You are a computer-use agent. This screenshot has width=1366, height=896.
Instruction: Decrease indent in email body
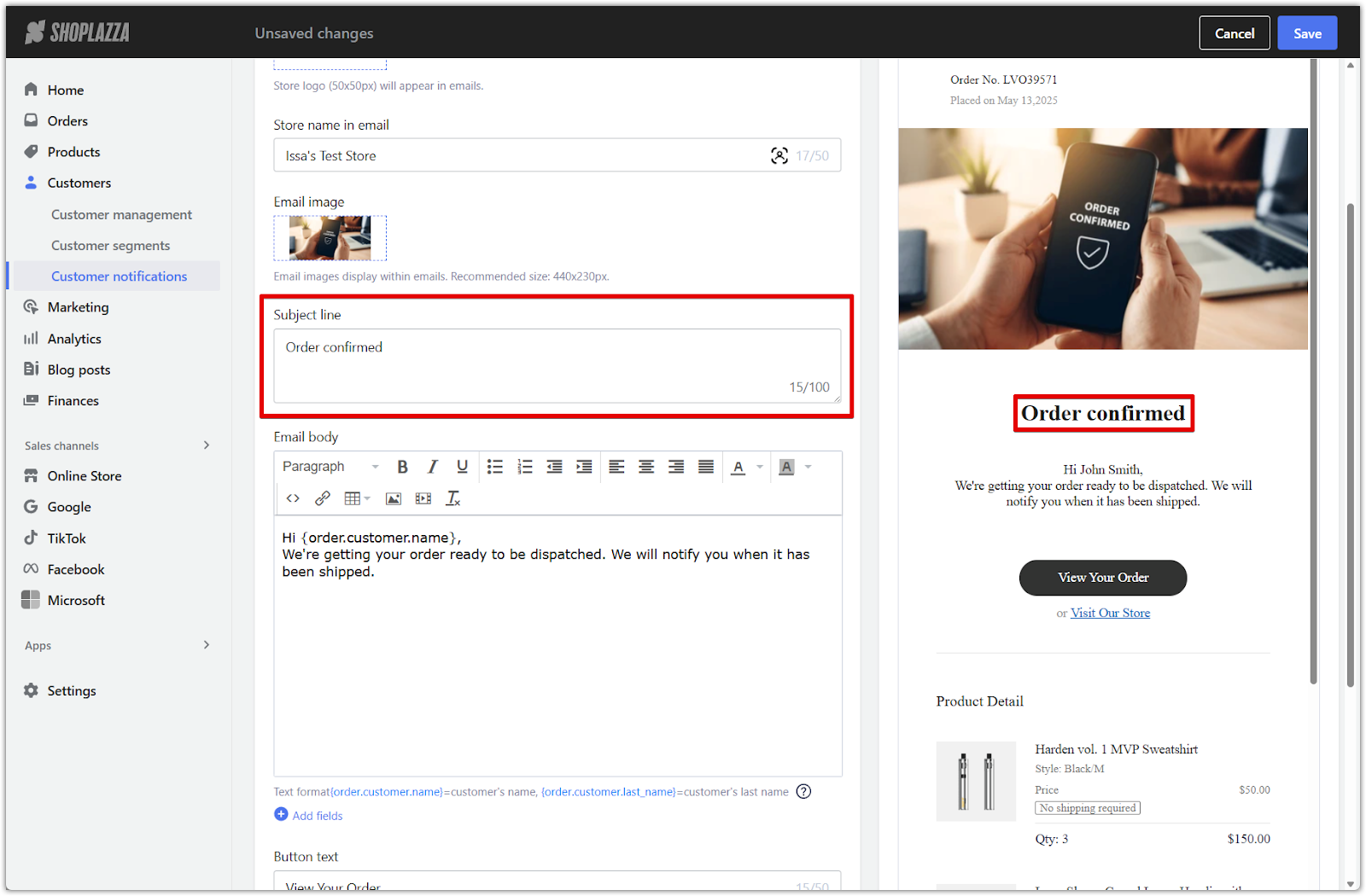(x=555, y=467)
